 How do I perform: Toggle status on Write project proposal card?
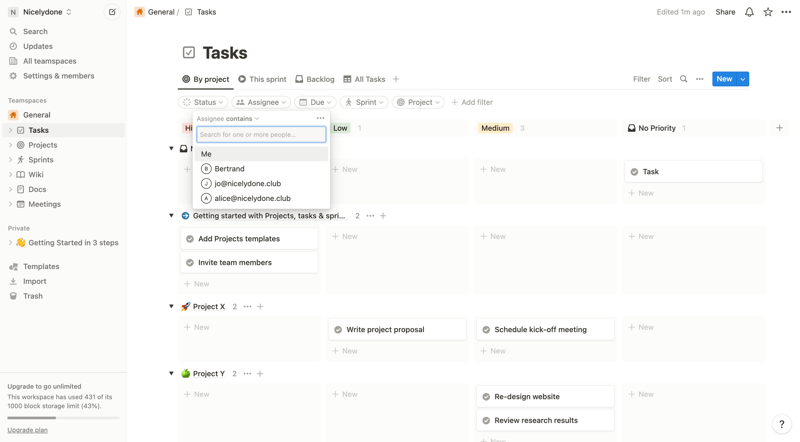(338, 330)
